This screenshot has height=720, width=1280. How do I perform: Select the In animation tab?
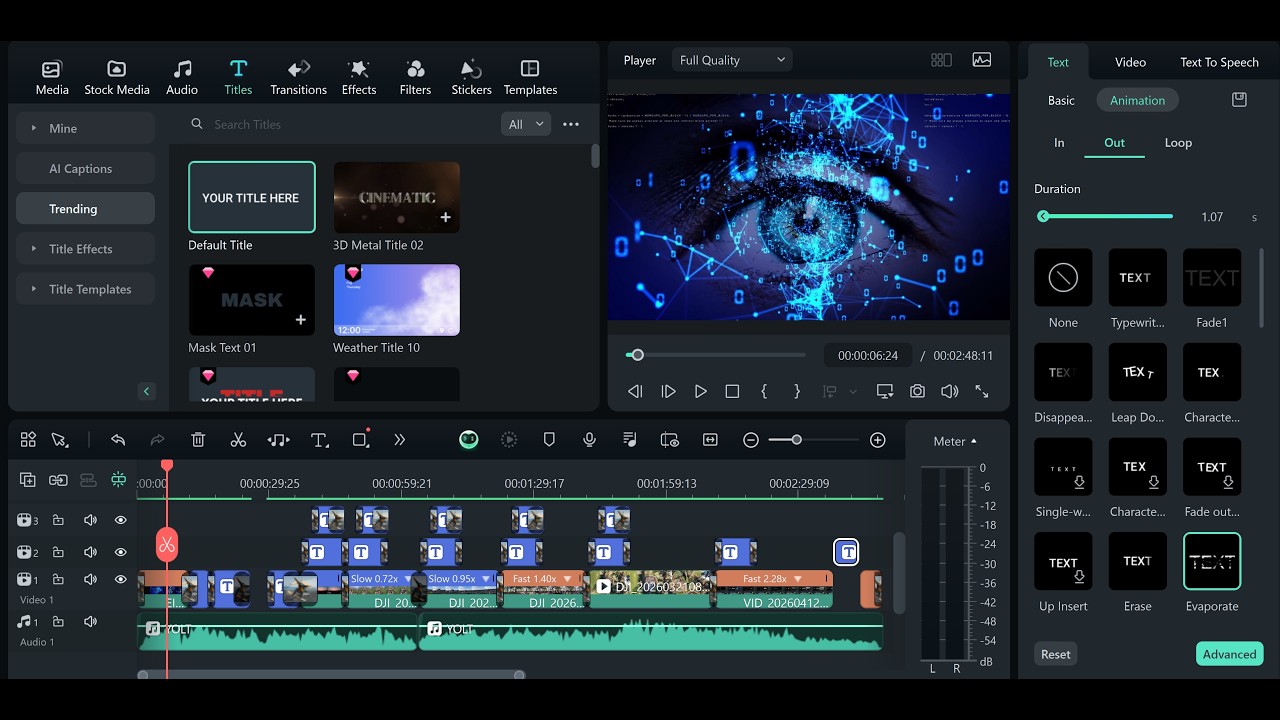(x=1059, y=142)
